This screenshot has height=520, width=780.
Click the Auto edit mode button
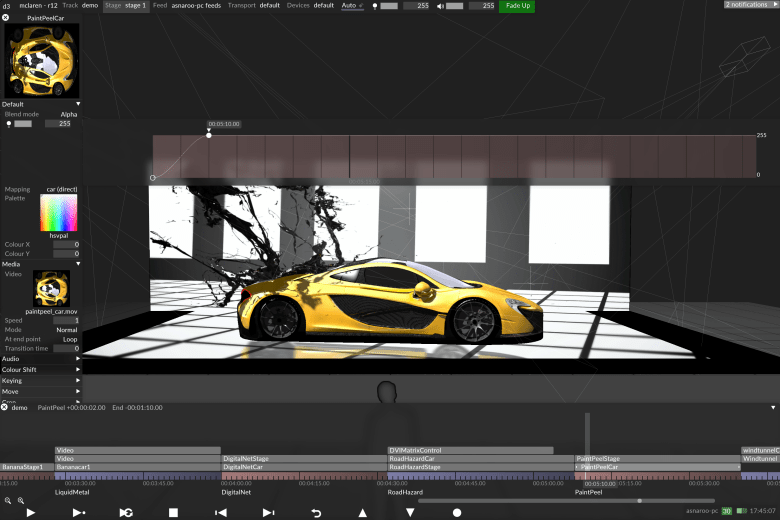click(352, 5)
